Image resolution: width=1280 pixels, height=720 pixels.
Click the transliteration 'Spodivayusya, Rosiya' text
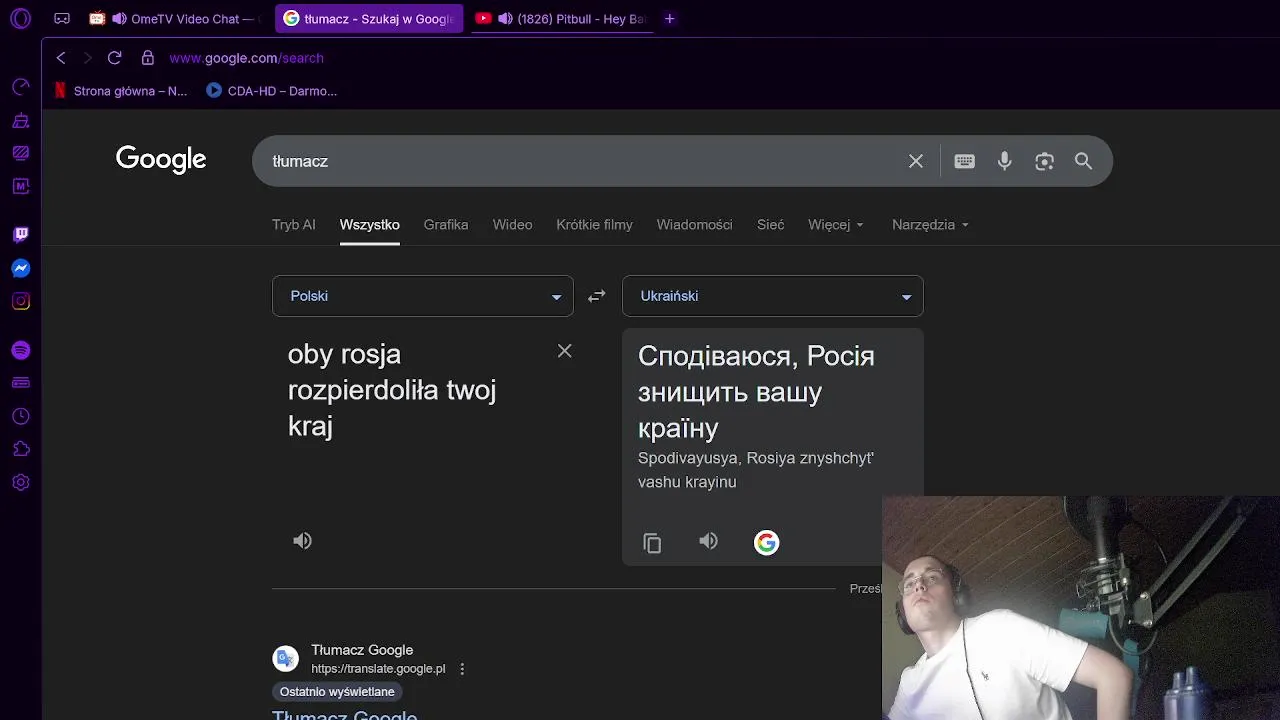point(756,470)
